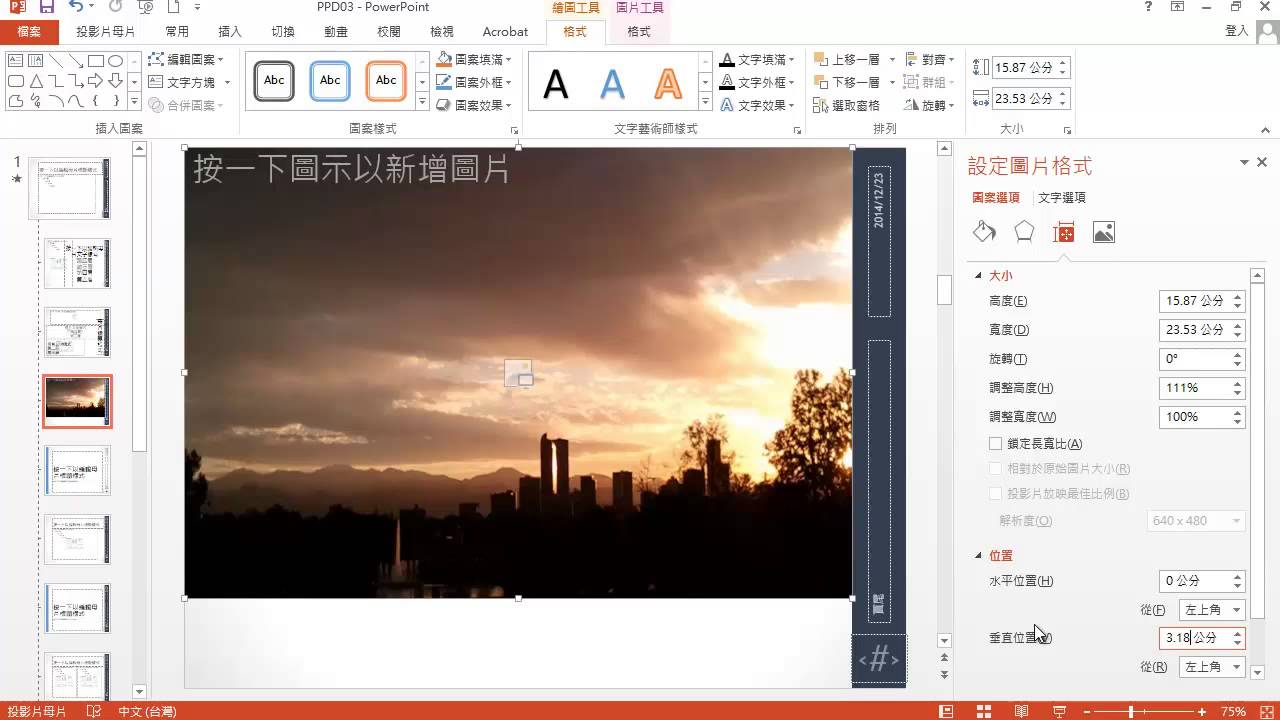Increase 高度 height value in format pane
Image resolution: width=1280 pixels, height=720 pixels.
pos(1238,296)
